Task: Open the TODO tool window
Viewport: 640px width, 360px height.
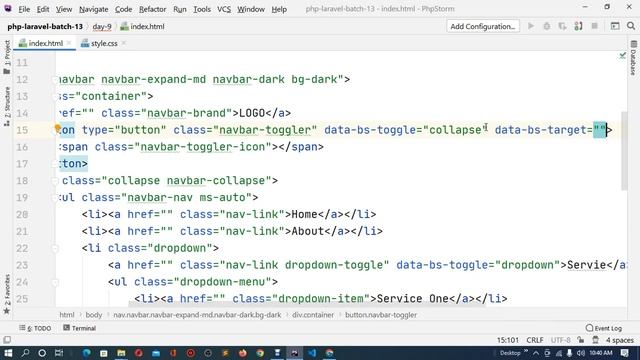Action: click(35, 328)
